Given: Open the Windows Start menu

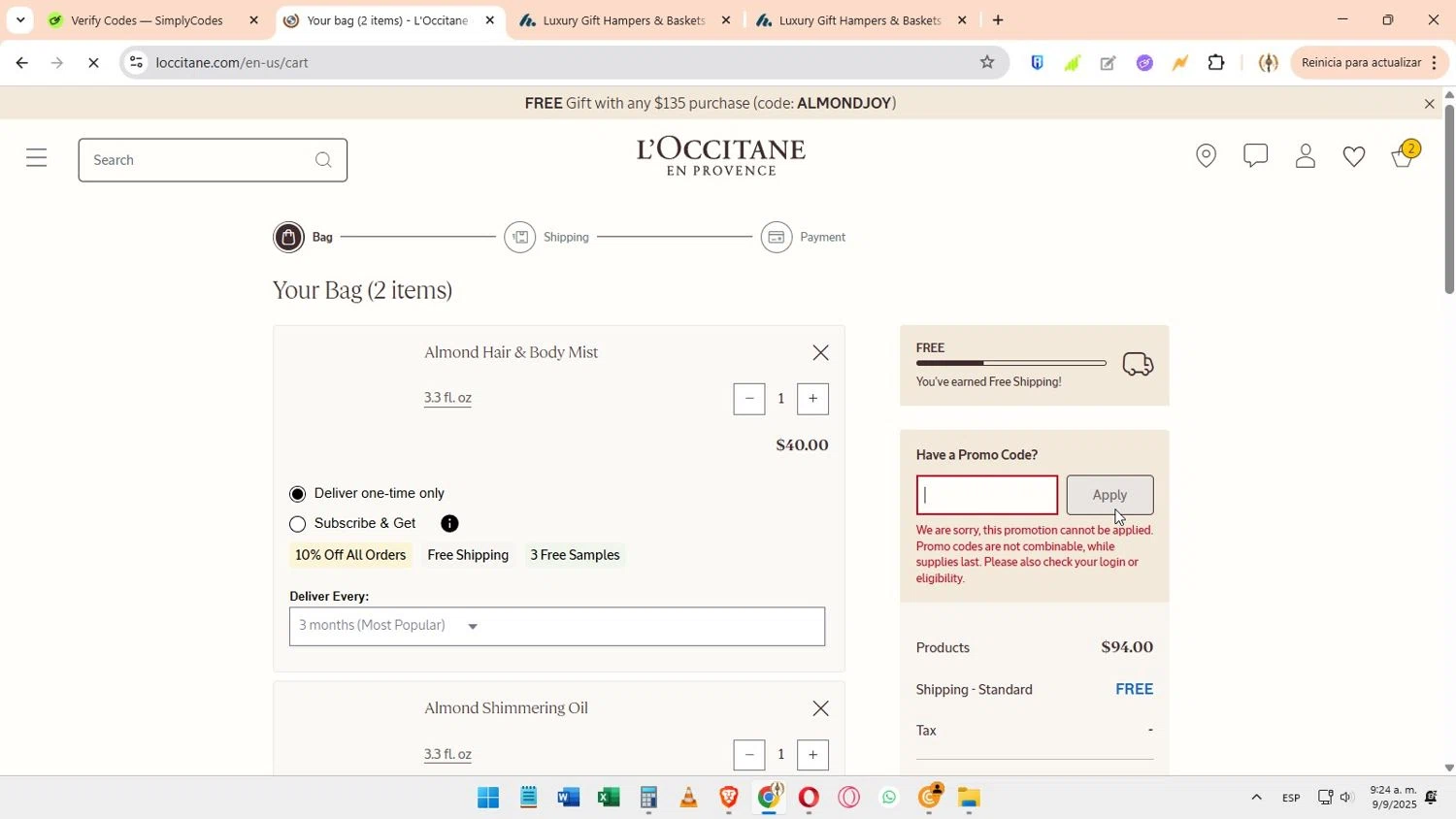Looking at the screenshot, I should point(488,798).
